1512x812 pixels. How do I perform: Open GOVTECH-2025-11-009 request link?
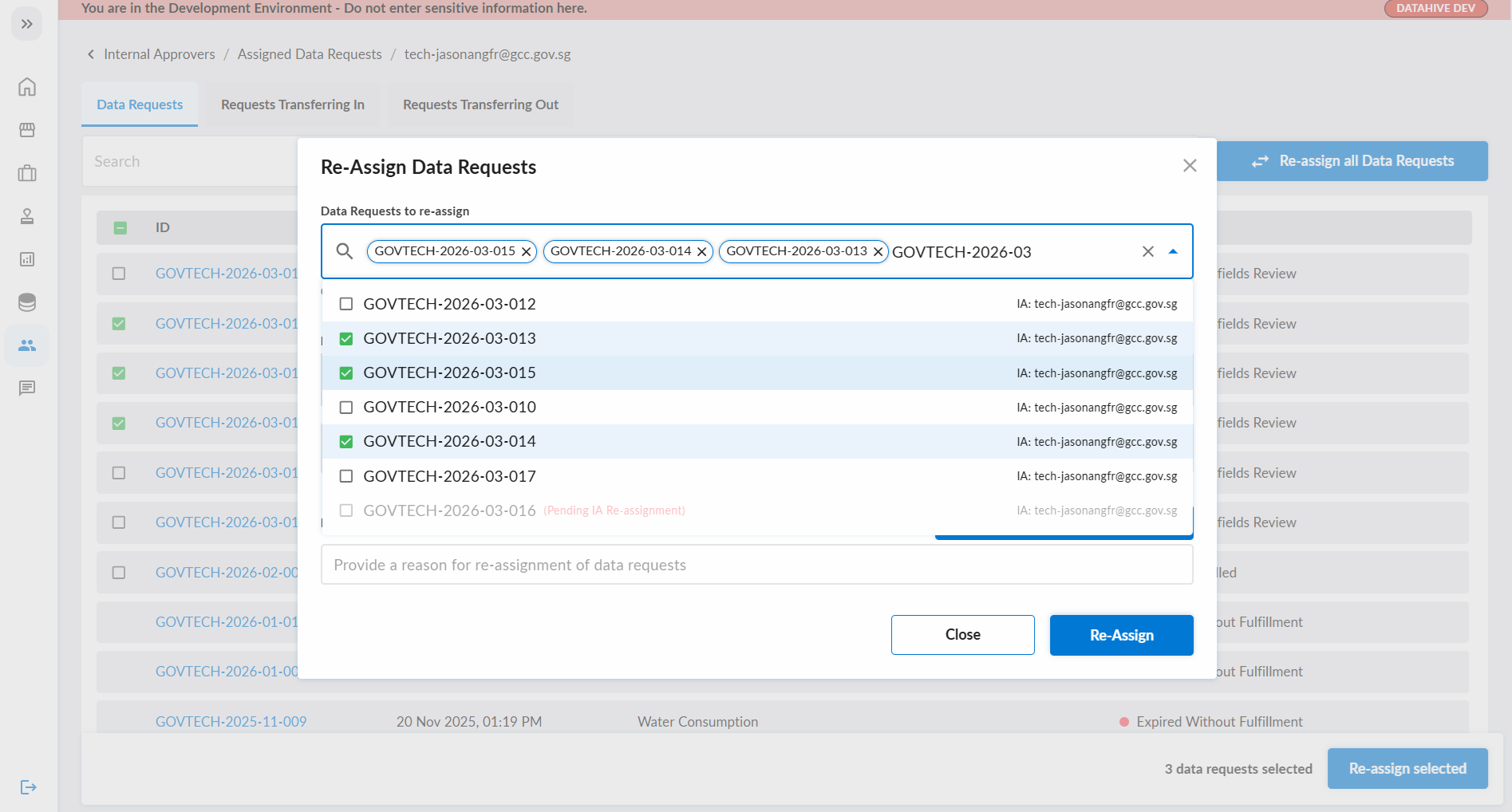231,722
